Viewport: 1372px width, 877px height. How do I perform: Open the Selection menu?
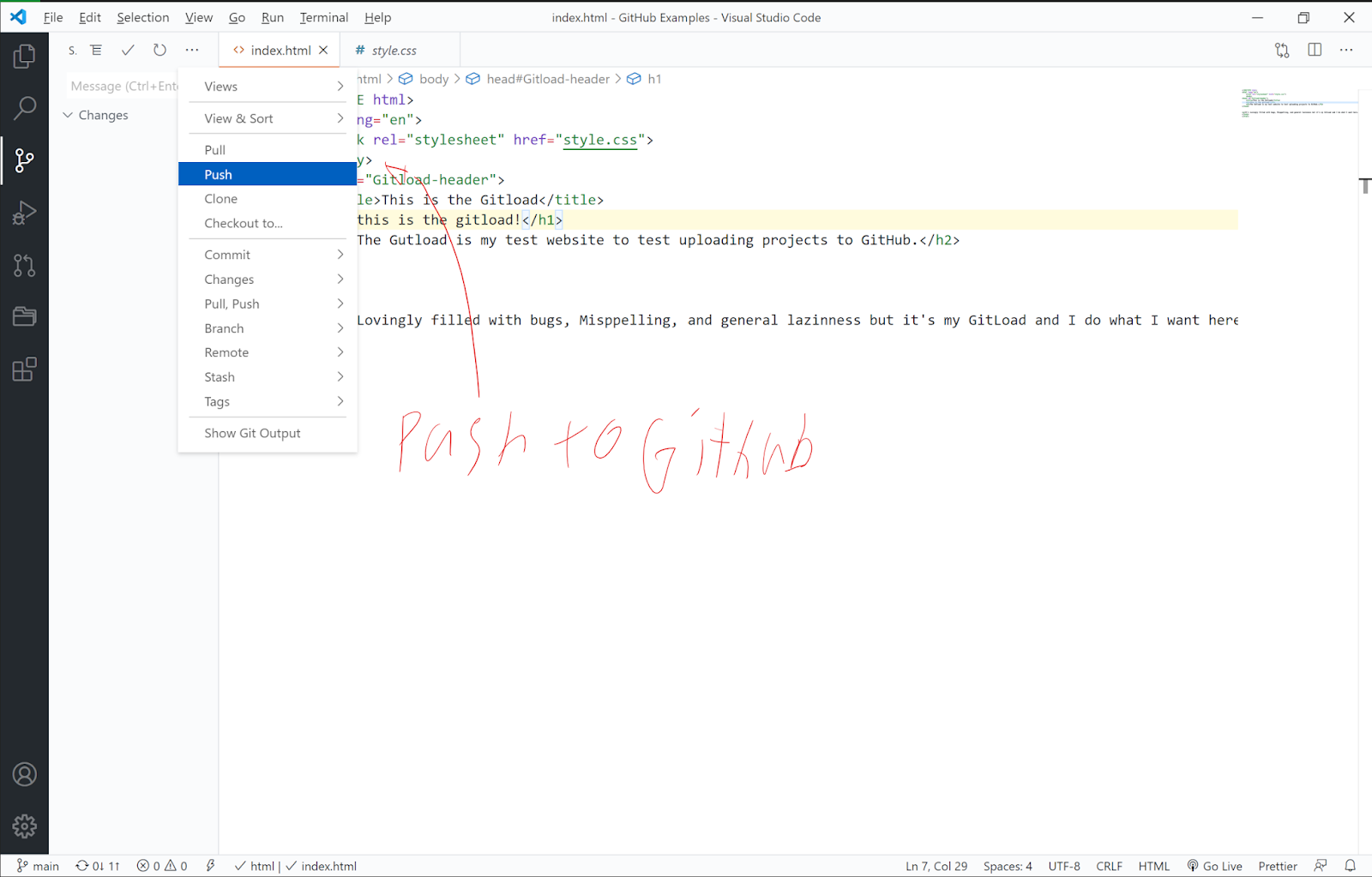pyautogui.click(x=143, y=17)
